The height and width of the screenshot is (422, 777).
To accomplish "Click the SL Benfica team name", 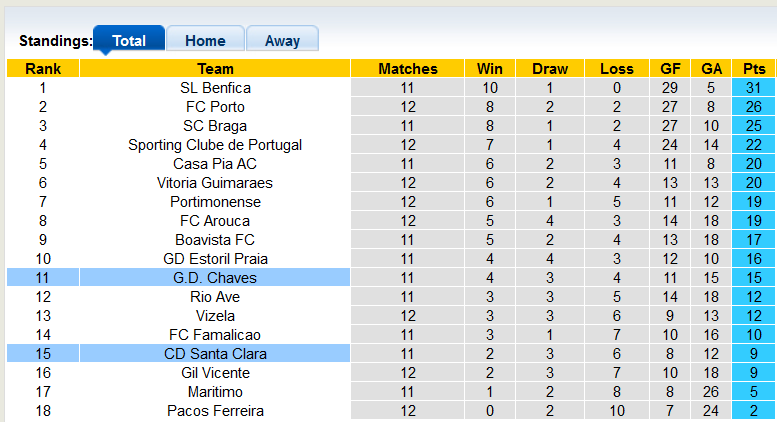I will (x=215, y=88).
